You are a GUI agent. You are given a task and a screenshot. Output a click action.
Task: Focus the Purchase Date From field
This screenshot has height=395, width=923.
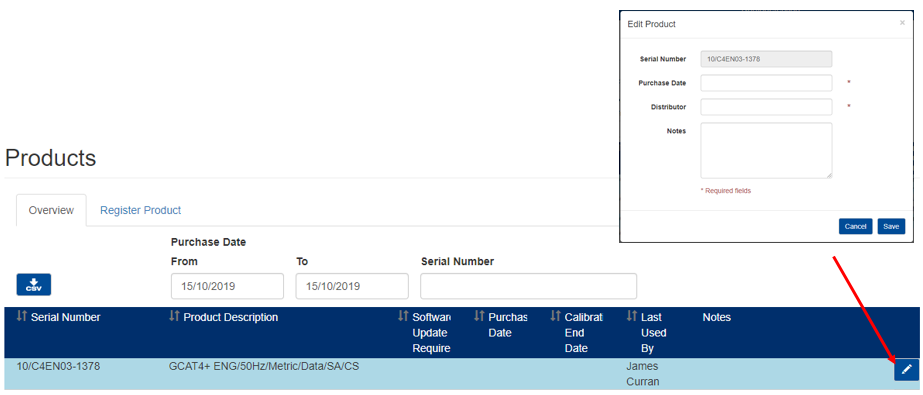click(227, 286)
